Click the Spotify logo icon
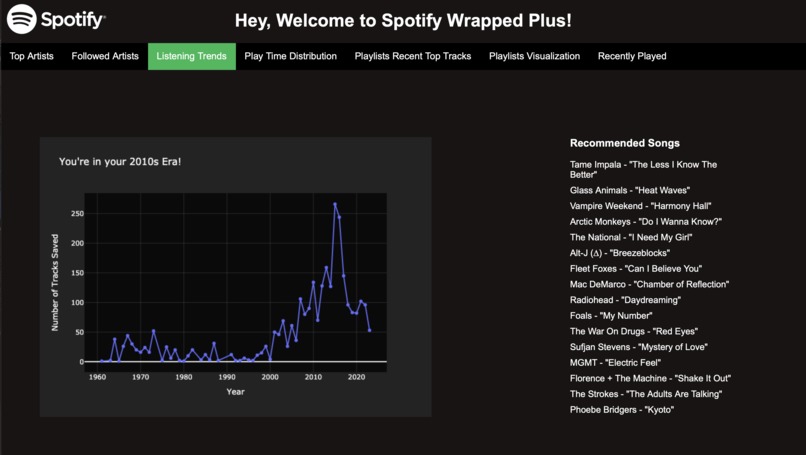Image resolution: width=806 pixels, height=455 pixels. point(22,20)
